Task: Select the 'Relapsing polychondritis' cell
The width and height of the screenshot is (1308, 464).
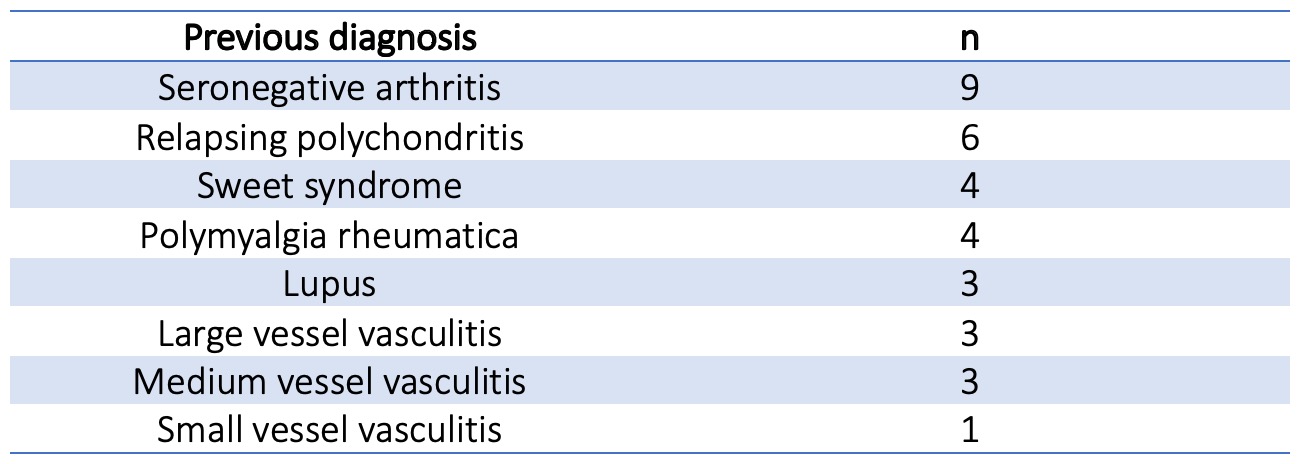Action: [x=329, y=137]
